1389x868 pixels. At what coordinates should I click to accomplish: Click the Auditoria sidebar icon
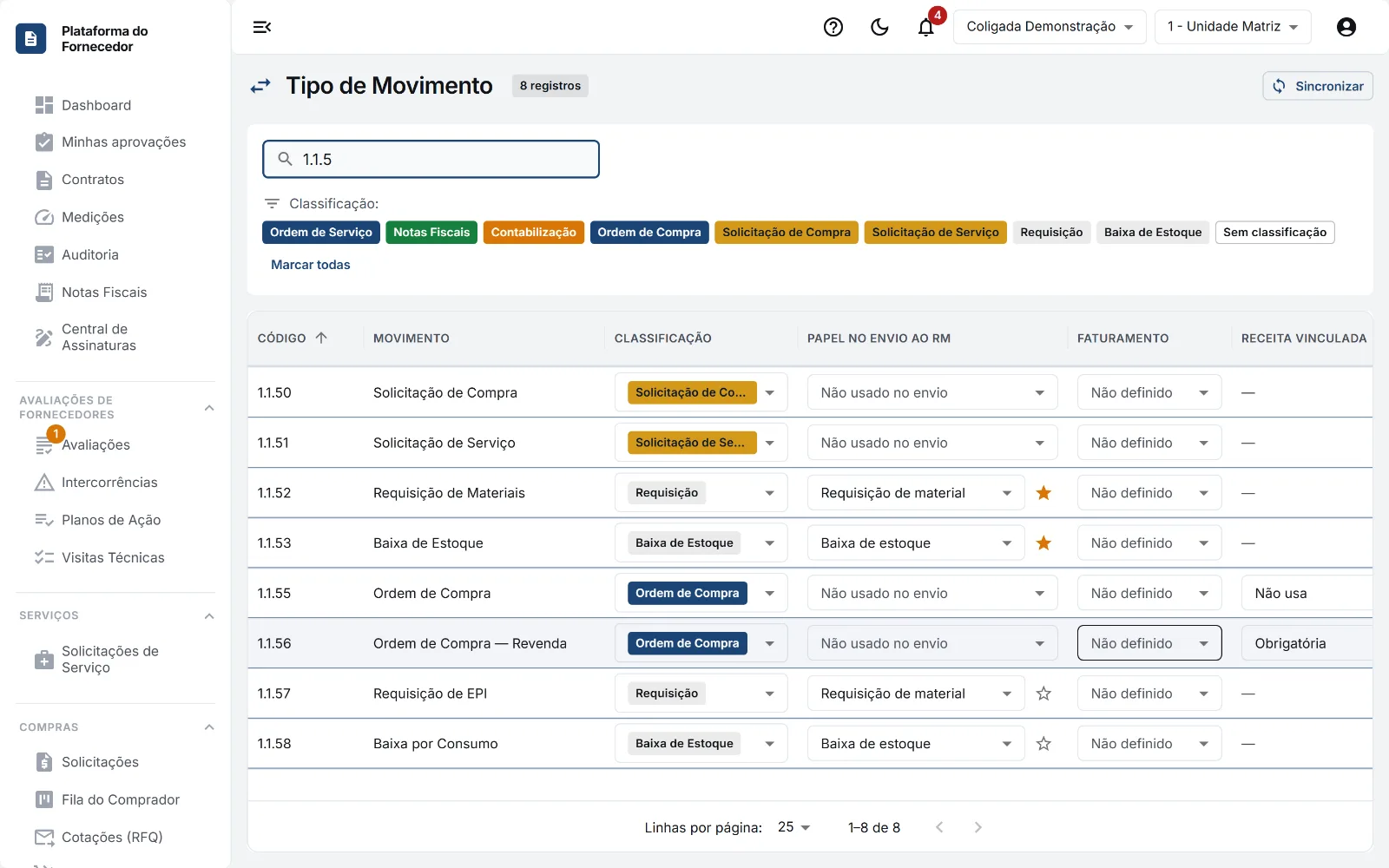point(44,254)
